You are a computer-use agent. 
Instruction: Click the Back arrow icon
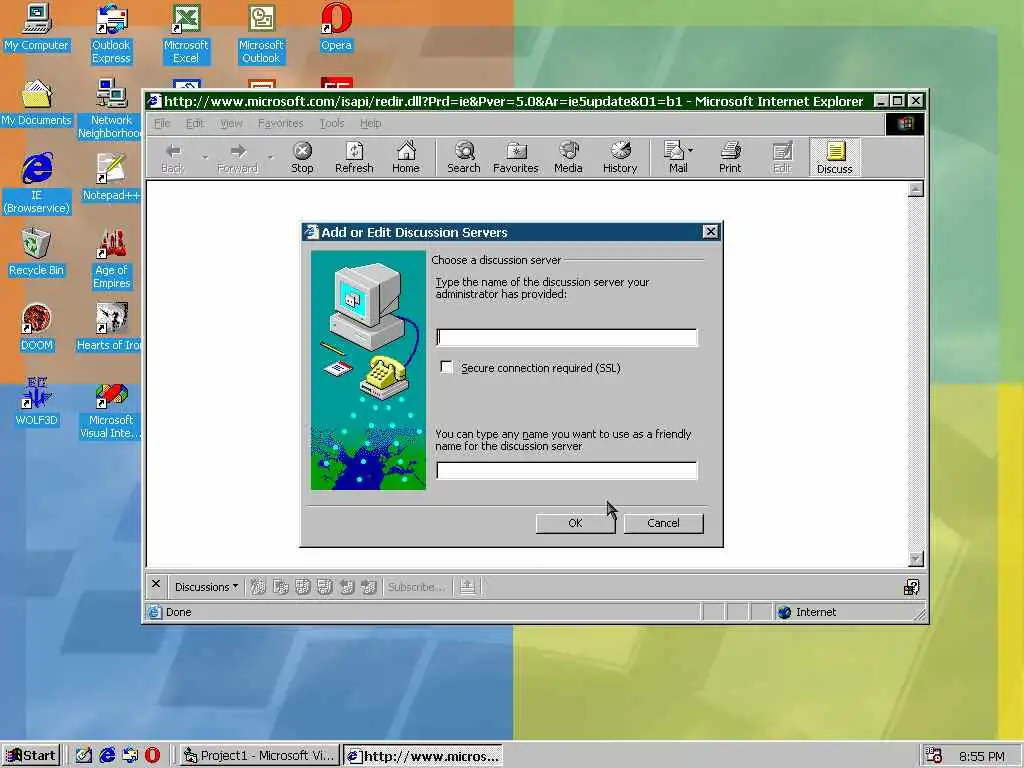pos(173,157)
